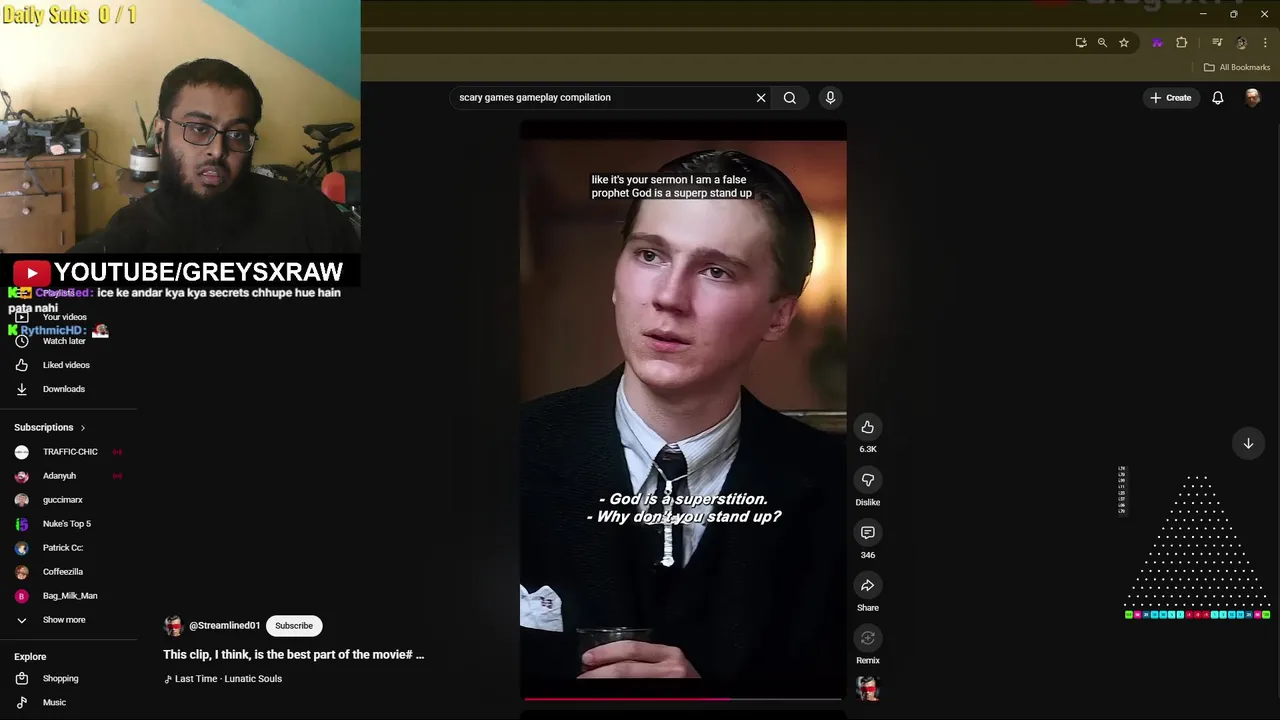The image size is (1280, 720).
Task: Clear the YouTube search box text
Action: 761,98
